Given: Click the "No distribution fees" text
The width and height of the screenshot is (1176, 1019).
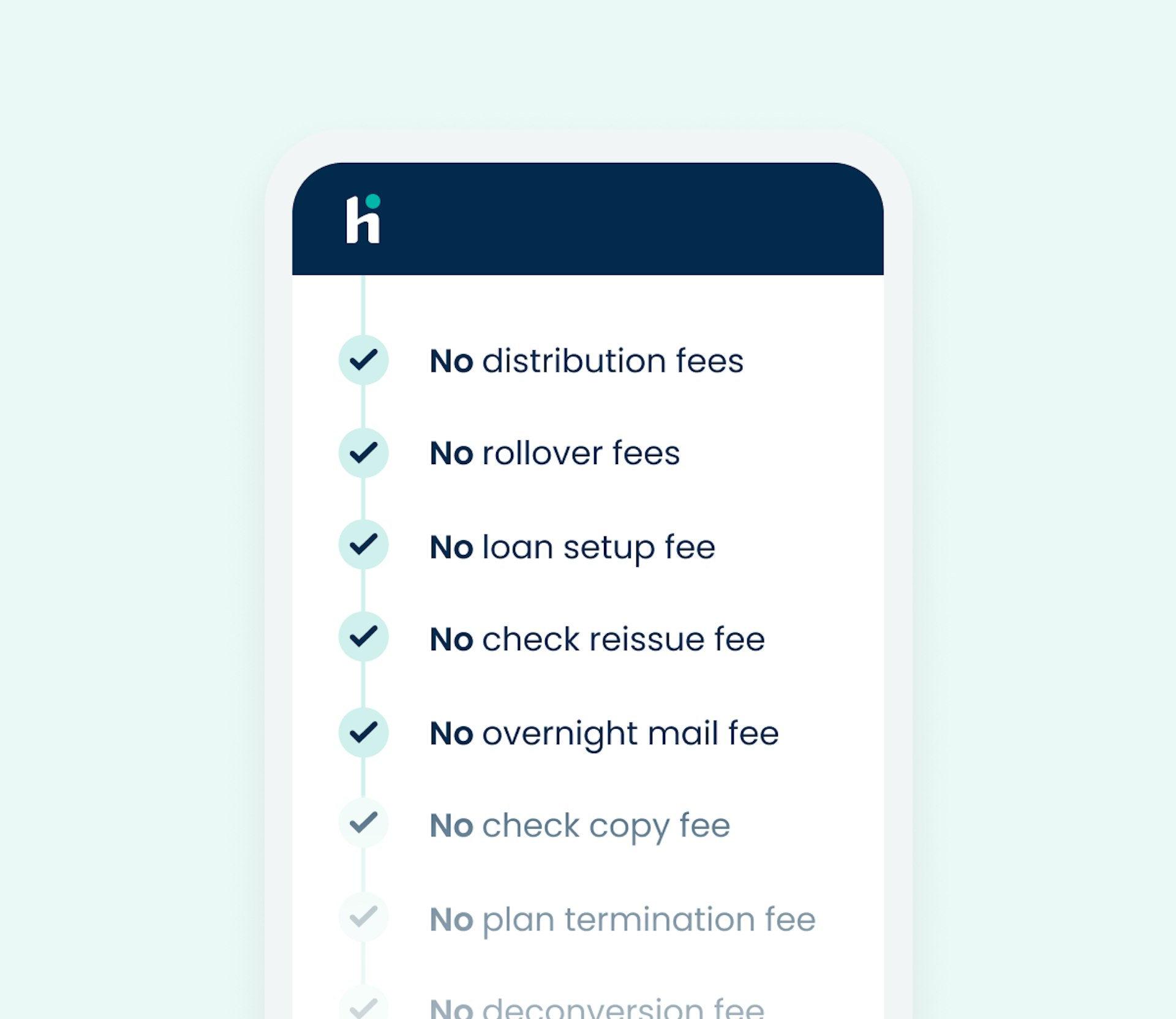Looking at the screenshot, I should (586, 361).
